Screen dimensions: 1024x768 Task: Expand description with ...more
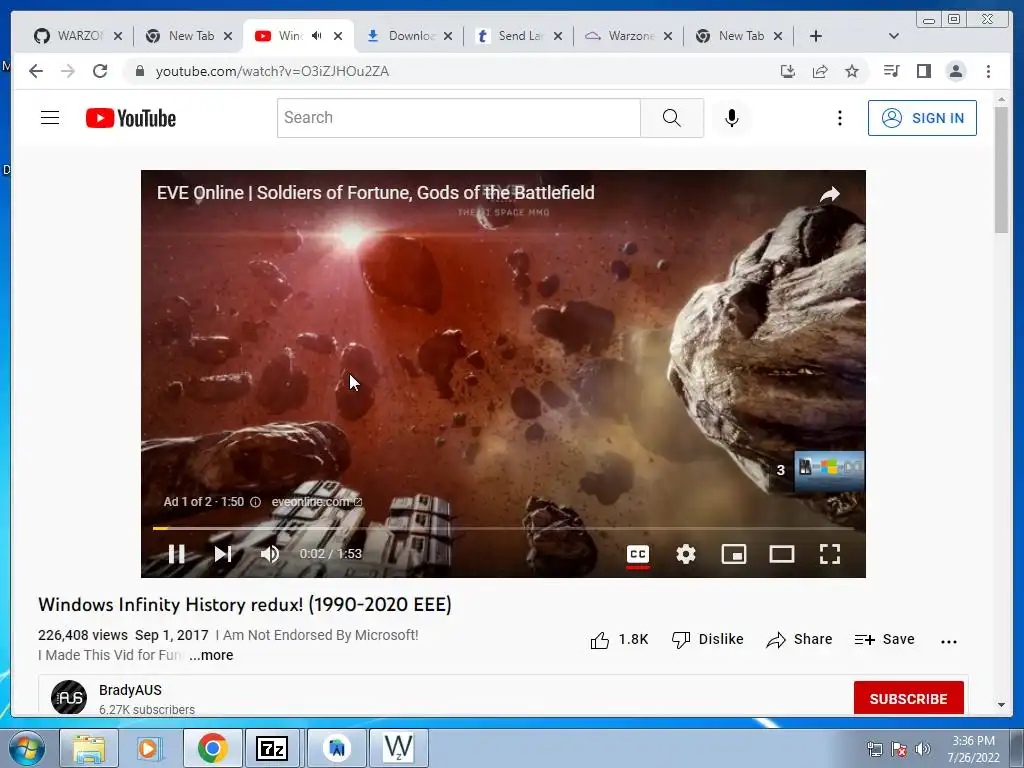[x=211, y=655]
